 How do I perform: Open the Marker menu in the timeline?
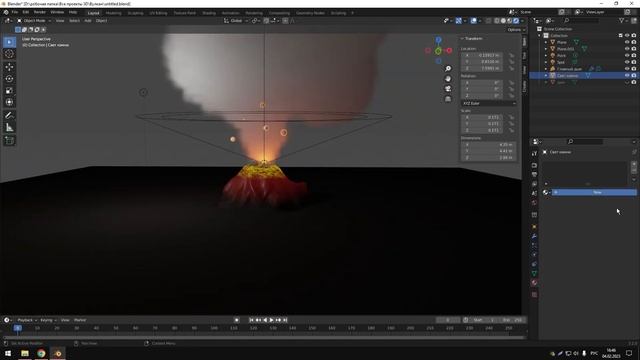pyautogui.click(x=80, y=320)
